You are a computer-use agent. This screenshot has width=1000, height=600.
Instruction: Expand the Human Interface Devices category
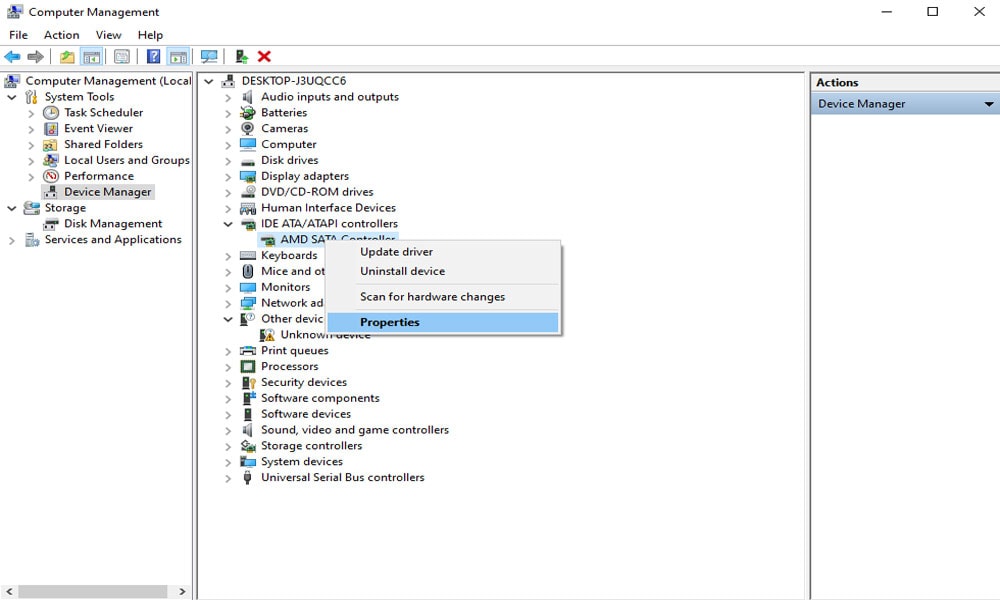(228, 209)
